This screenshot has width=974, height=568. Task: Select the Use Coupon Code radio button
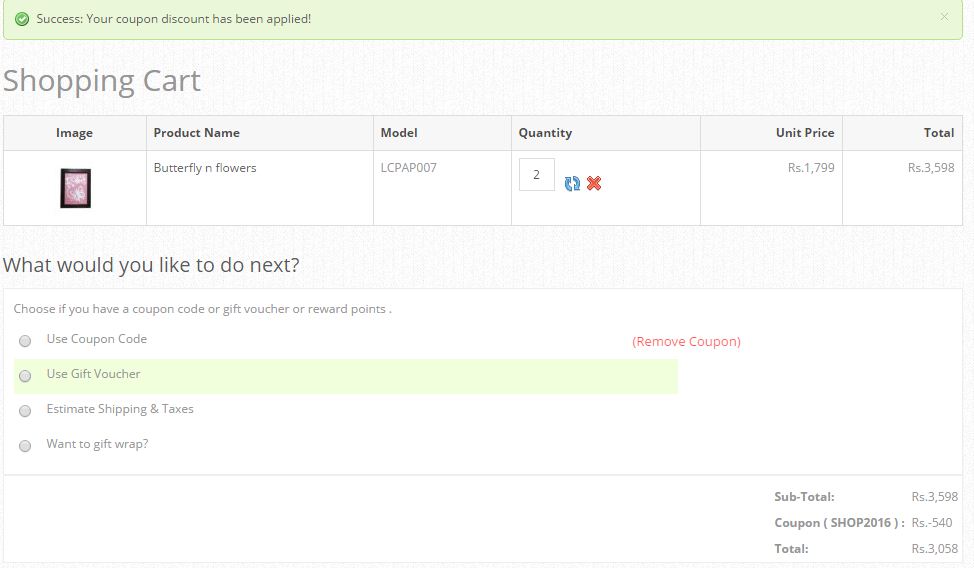(25, 341)
